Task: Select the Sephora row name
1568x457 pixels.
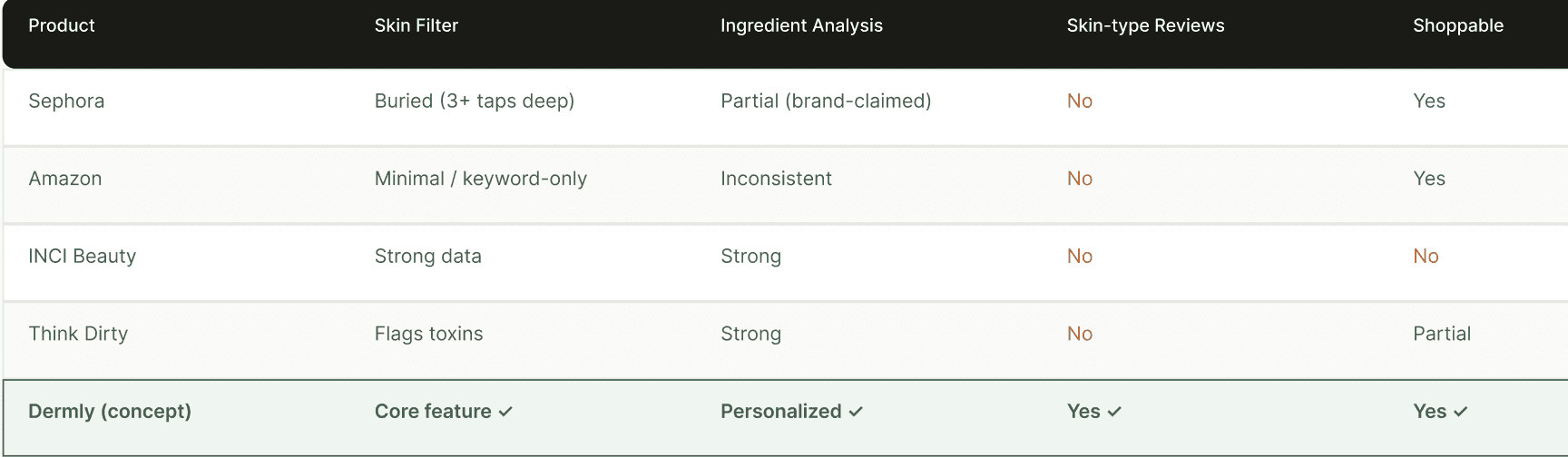Action: pyautogui.click(x=66, y=101)
